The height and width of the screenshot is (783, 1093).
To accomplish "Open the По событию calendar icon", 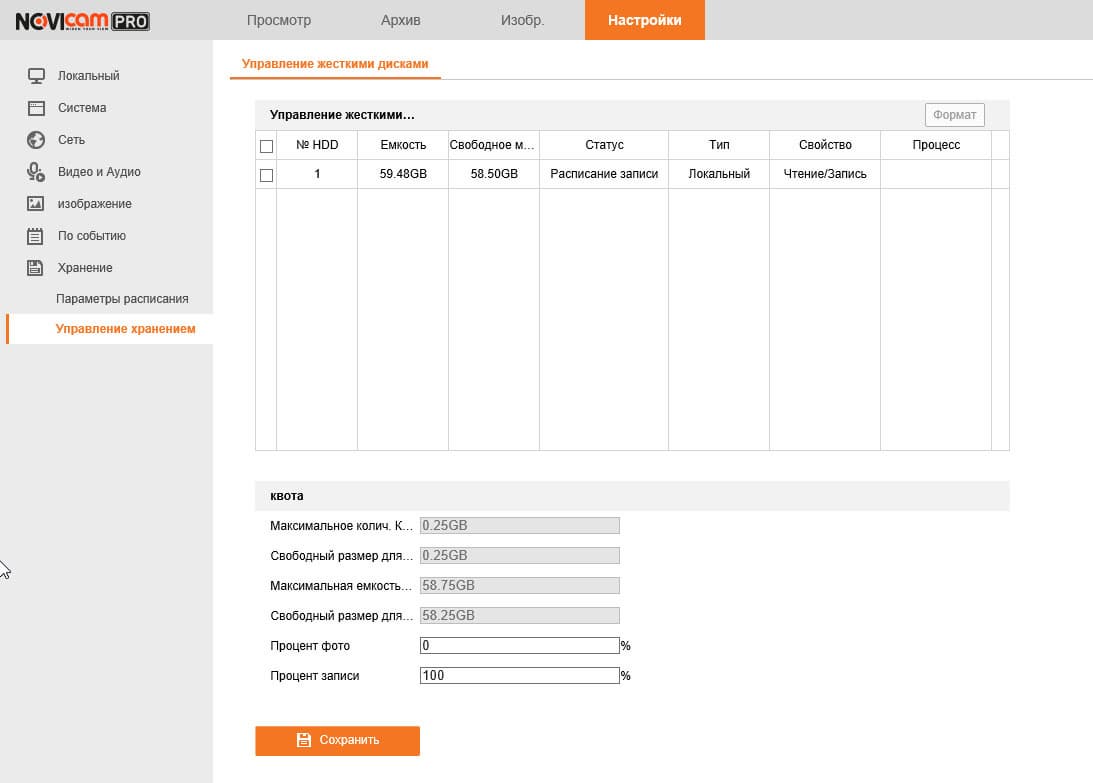I will tap(35, 236).
